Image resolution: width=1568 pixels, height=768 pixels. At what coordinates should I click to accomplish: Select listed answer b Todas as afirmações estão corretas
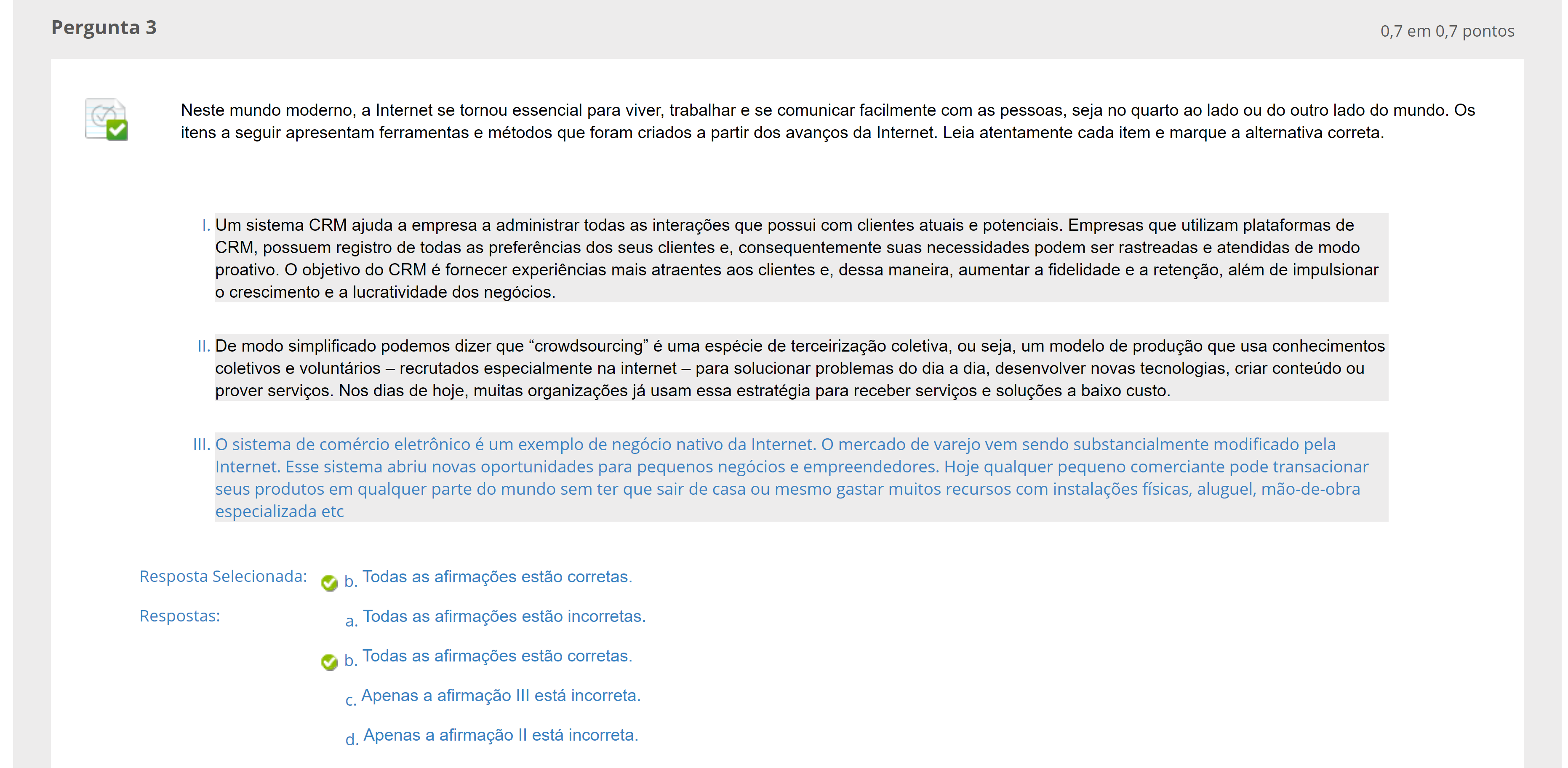point(497,656)
